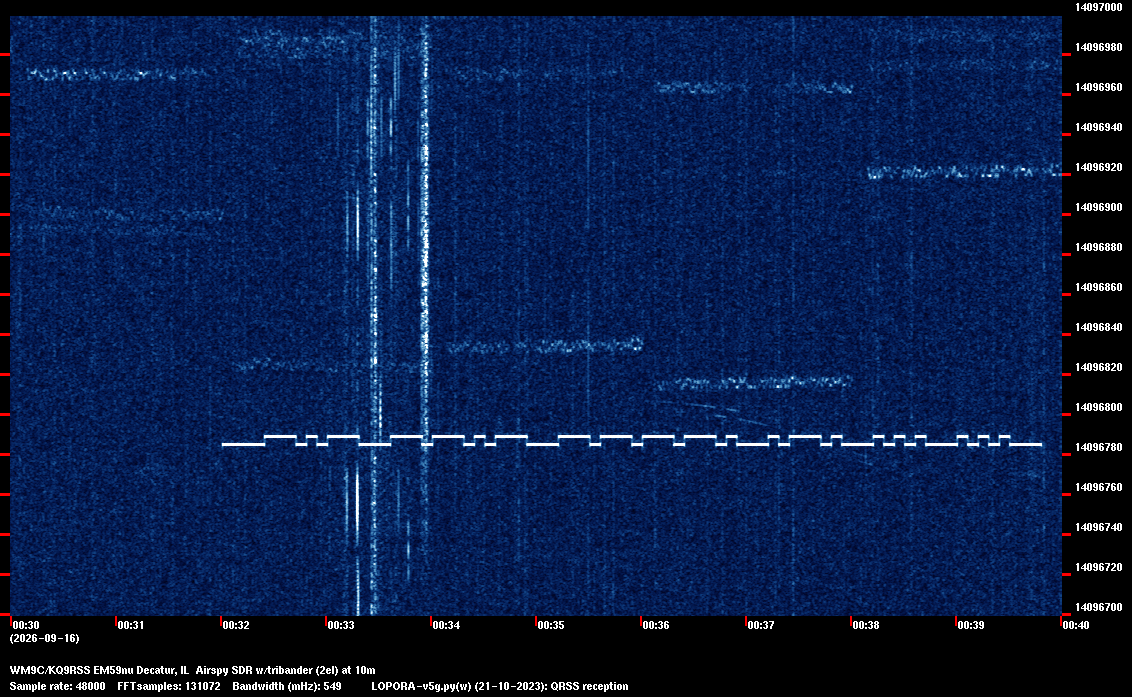Click the Bandwidth (mHz): 549 text

[x=287, y=686]
